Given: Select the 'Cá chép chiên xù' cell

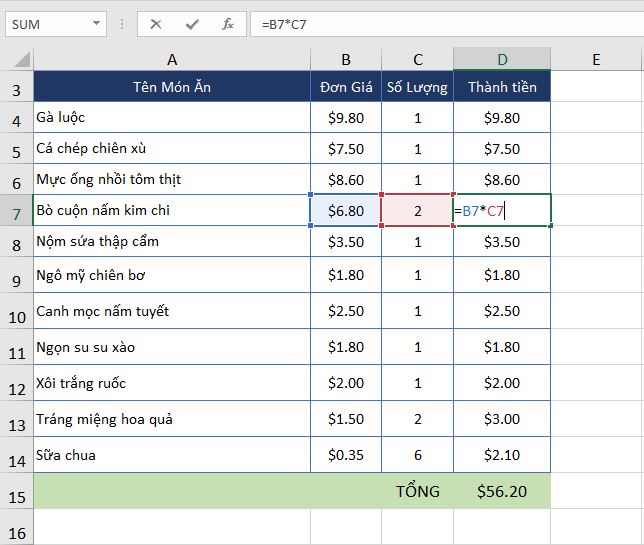Looking at the screenshot, I should pos(172,148).
